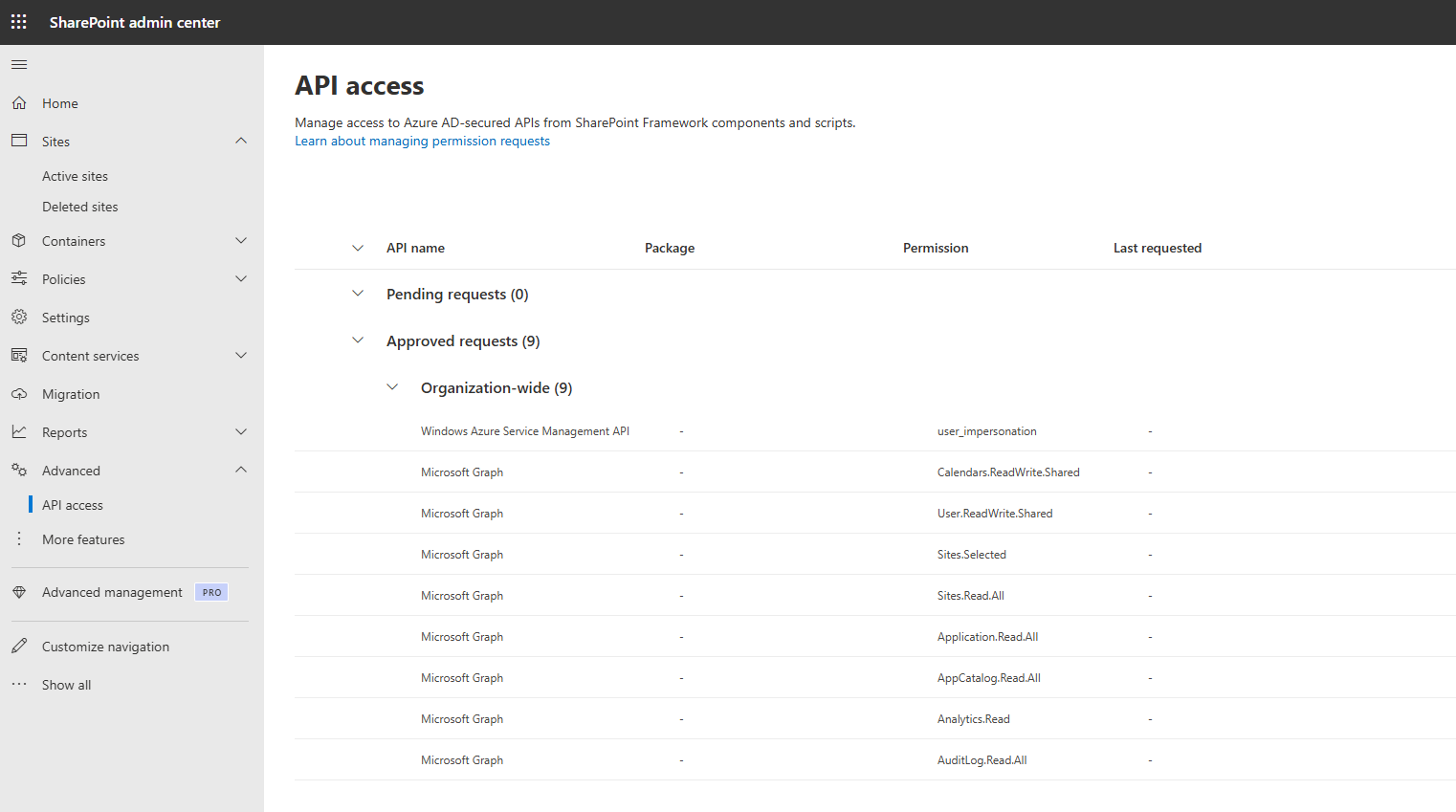
Task: Click the Sites window icon
Action: pos(19,141)
